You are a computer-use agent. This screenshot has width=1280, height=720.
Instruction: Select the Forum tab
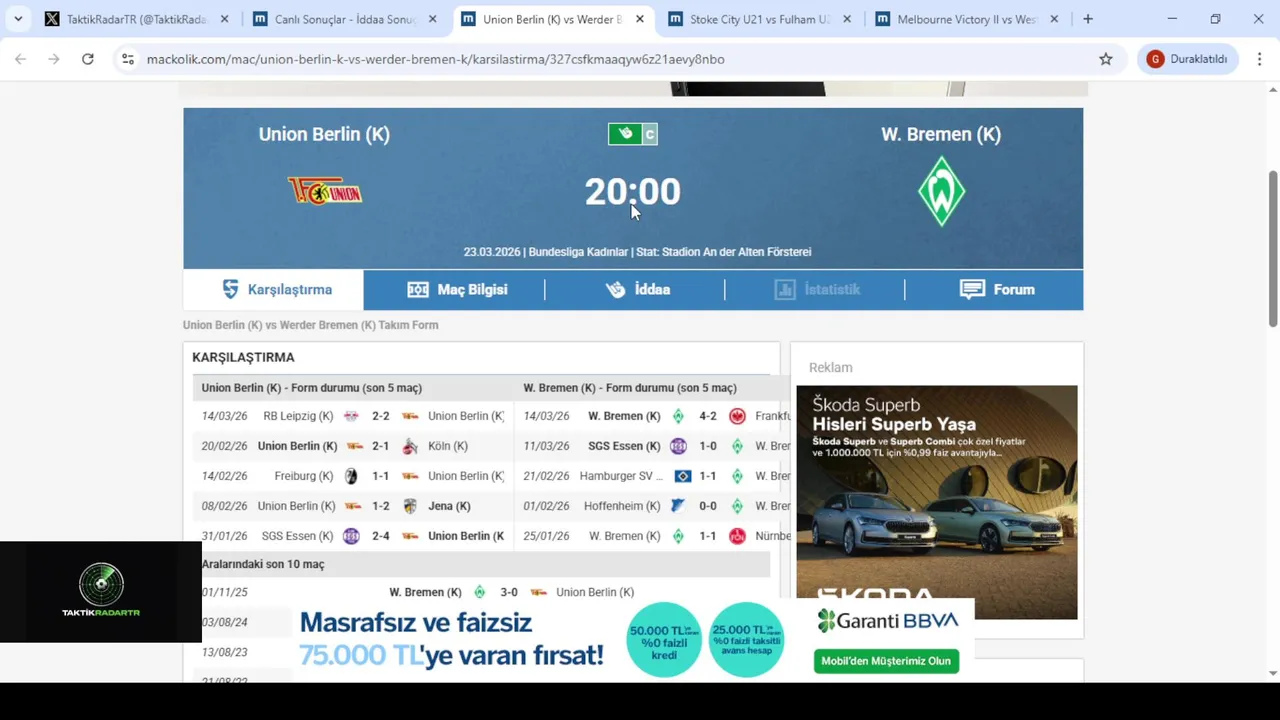(x=995, y=289)
